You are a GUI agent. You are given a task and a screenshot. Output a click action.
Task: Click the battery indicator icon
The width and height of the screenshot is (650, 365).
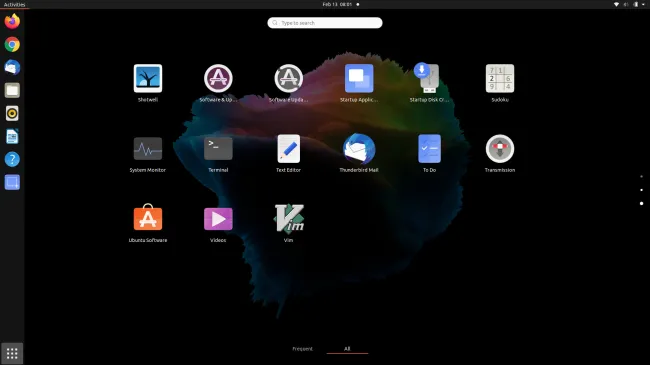[x=635, y=5]
